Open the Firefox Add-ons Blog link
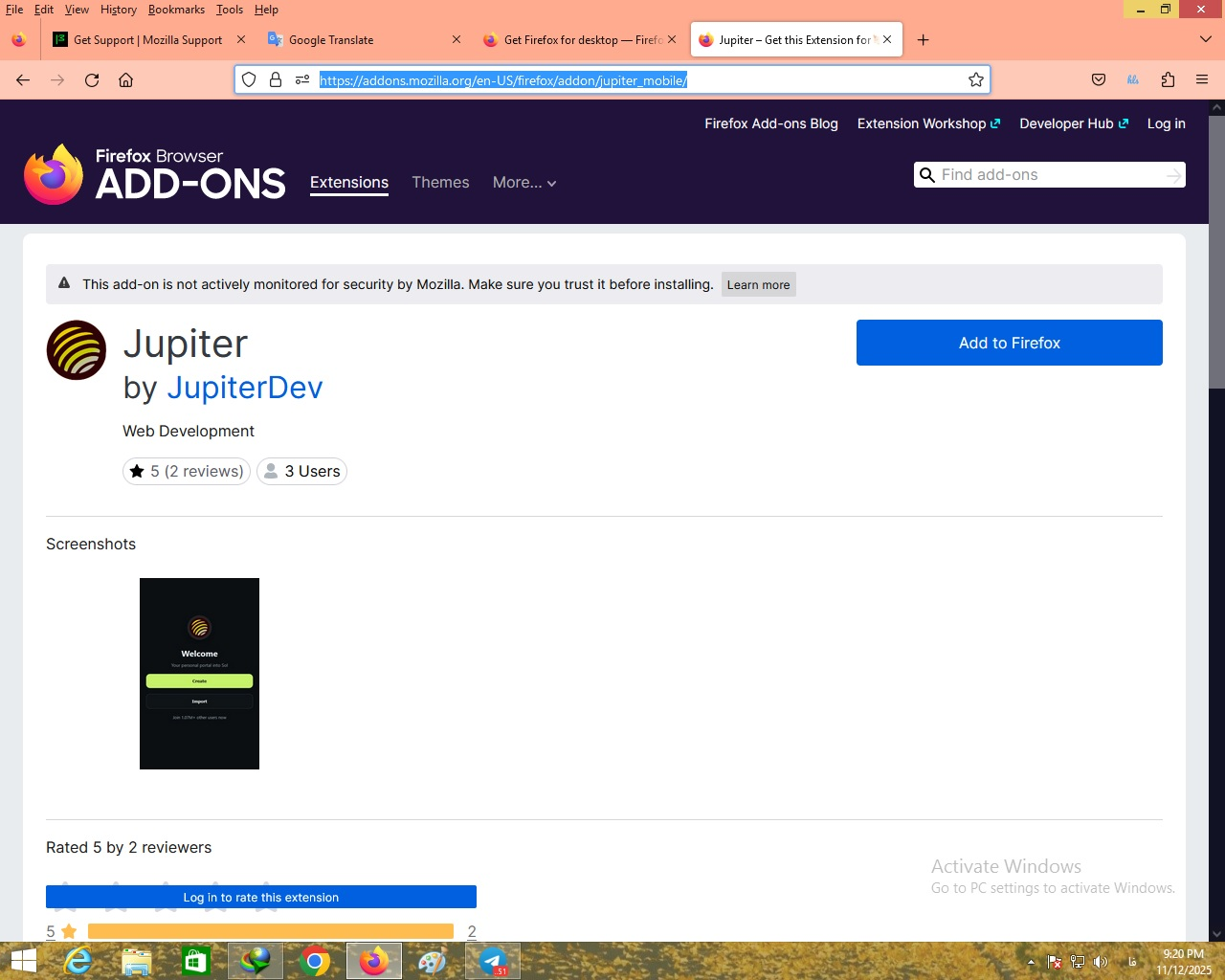 (x=771, y=123)
